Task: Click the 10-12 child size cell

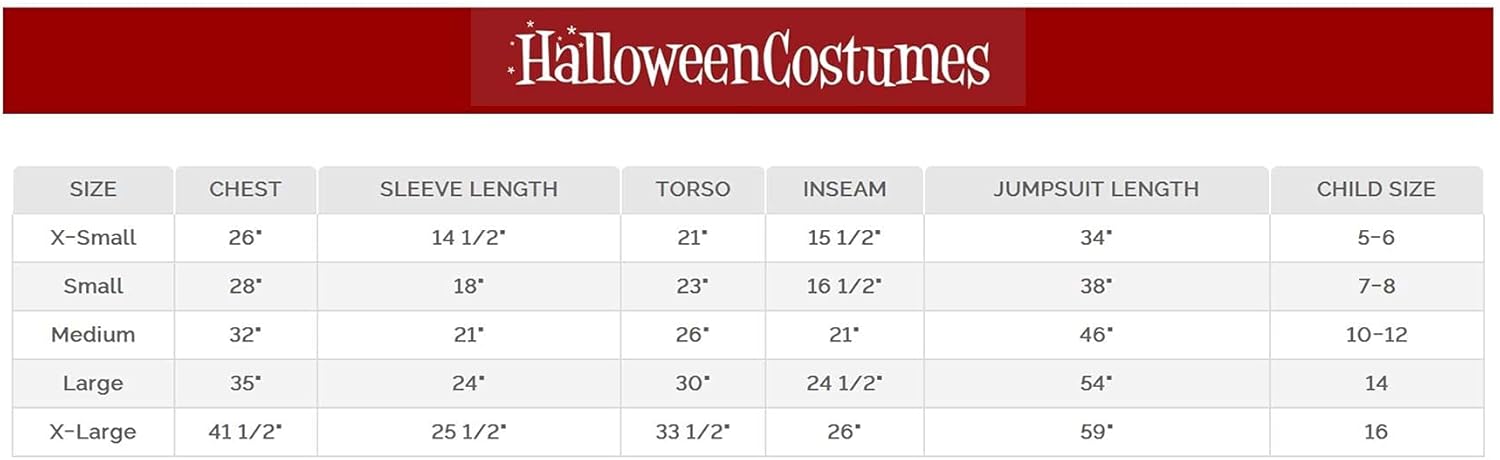Action: coord(1376,335)
